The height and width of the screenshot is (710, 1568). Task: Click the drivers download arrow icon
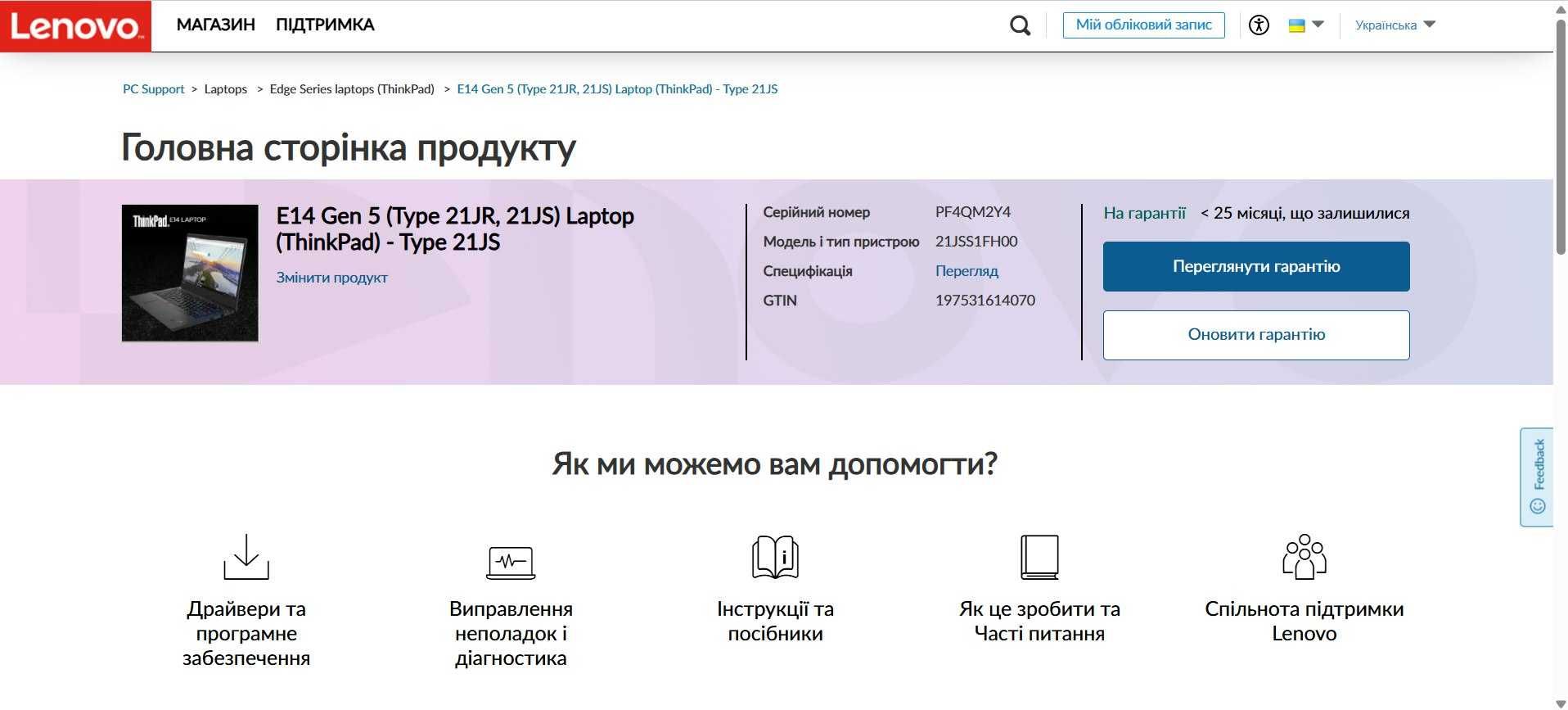[246, 557]
